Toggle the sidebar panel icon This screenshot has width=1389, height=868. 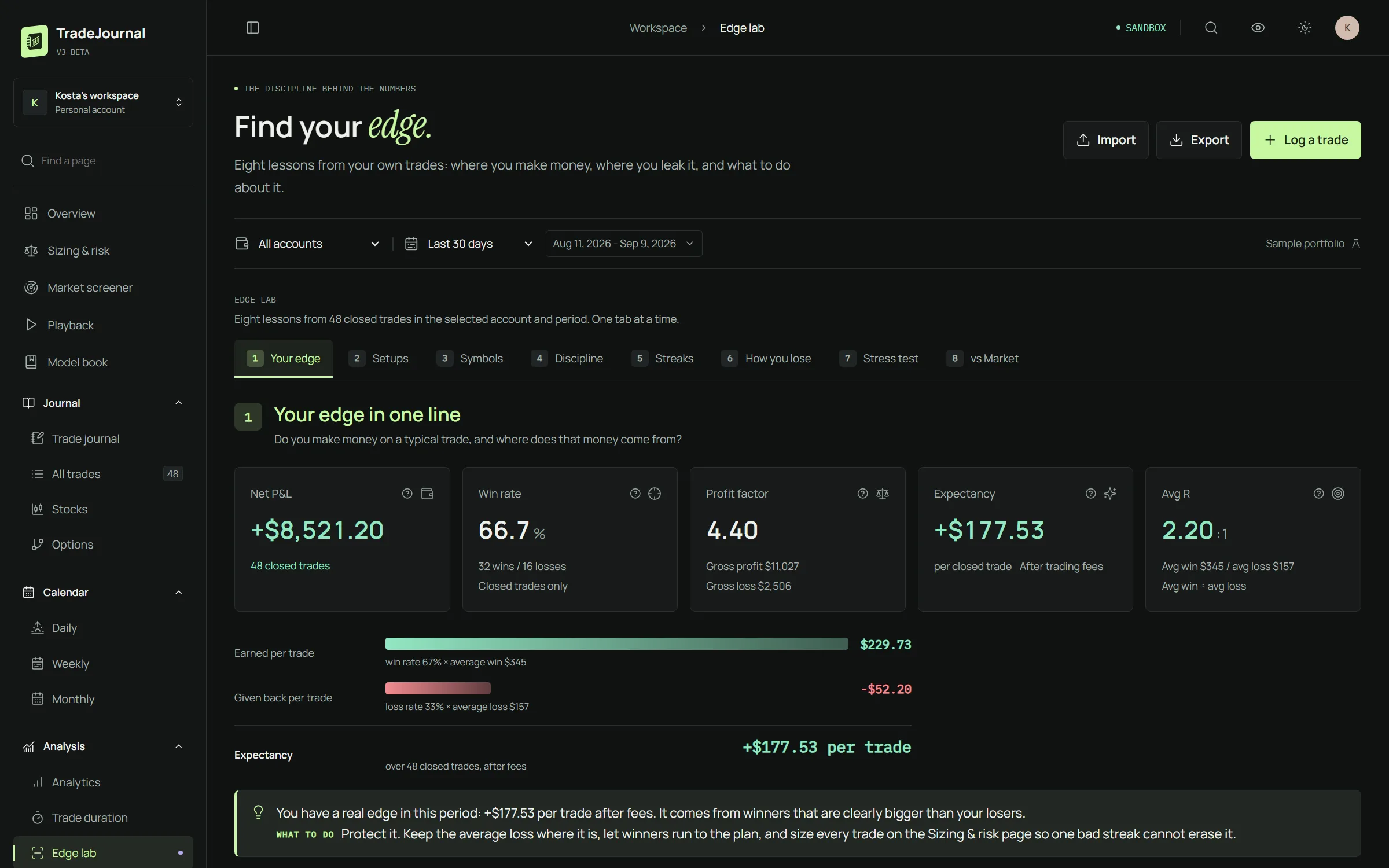[252, 28]
